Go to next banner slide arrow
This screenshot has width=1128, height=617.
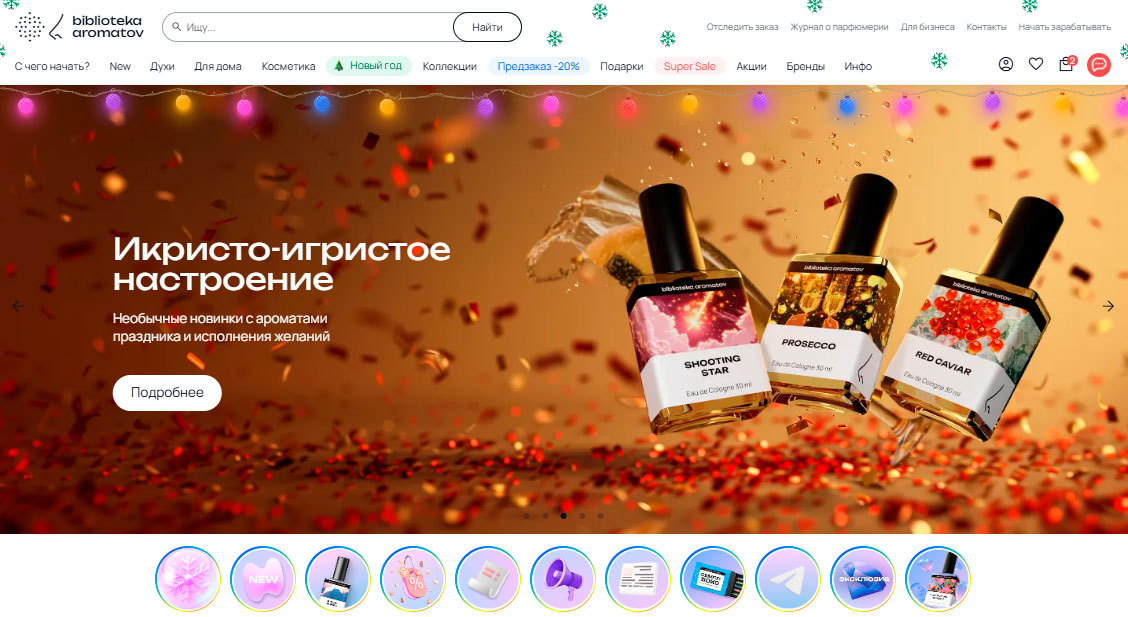click(1109, 306)
